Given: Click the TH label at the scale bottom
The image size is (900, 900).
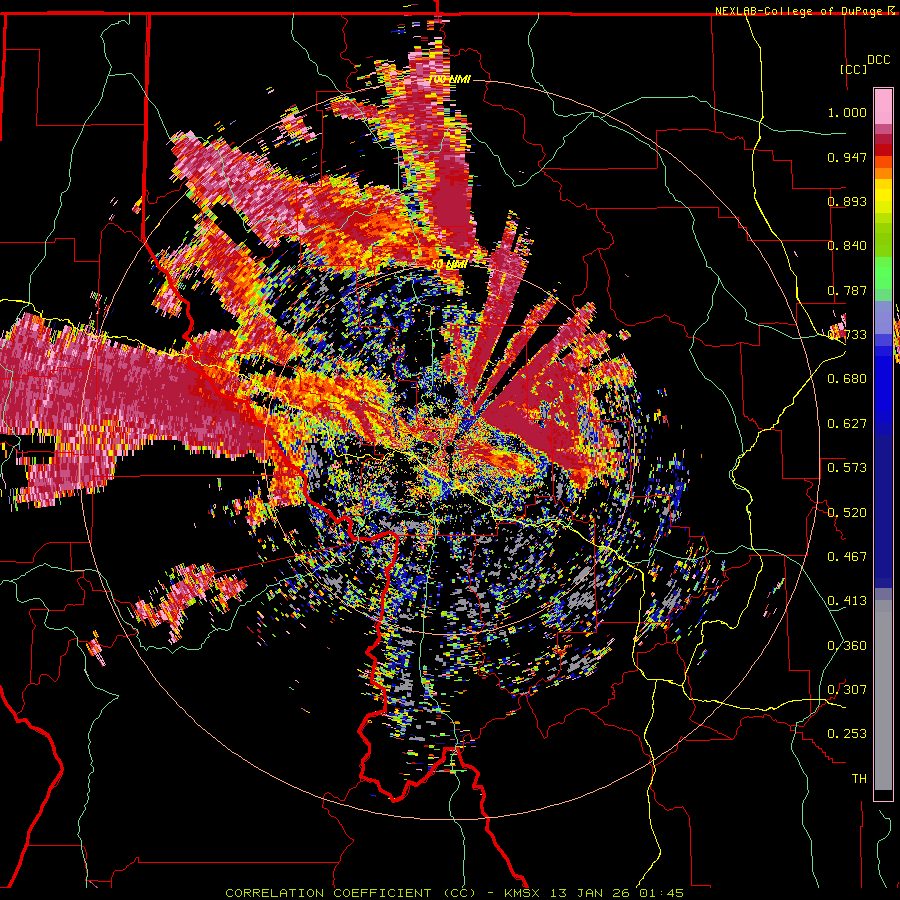Looking at the screenshot, I should (859, 779).
